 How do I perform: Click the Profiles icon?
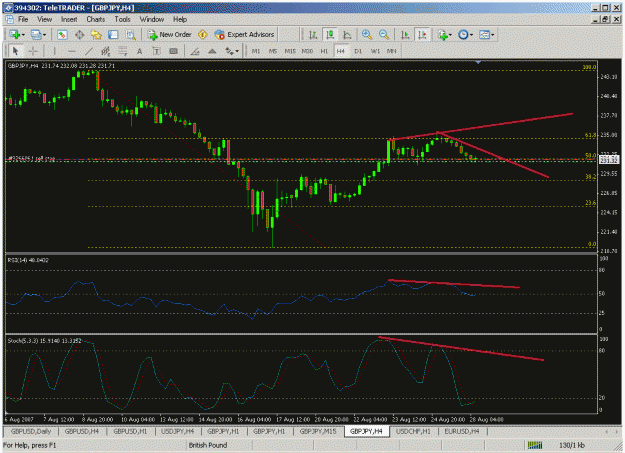[36, 35]
